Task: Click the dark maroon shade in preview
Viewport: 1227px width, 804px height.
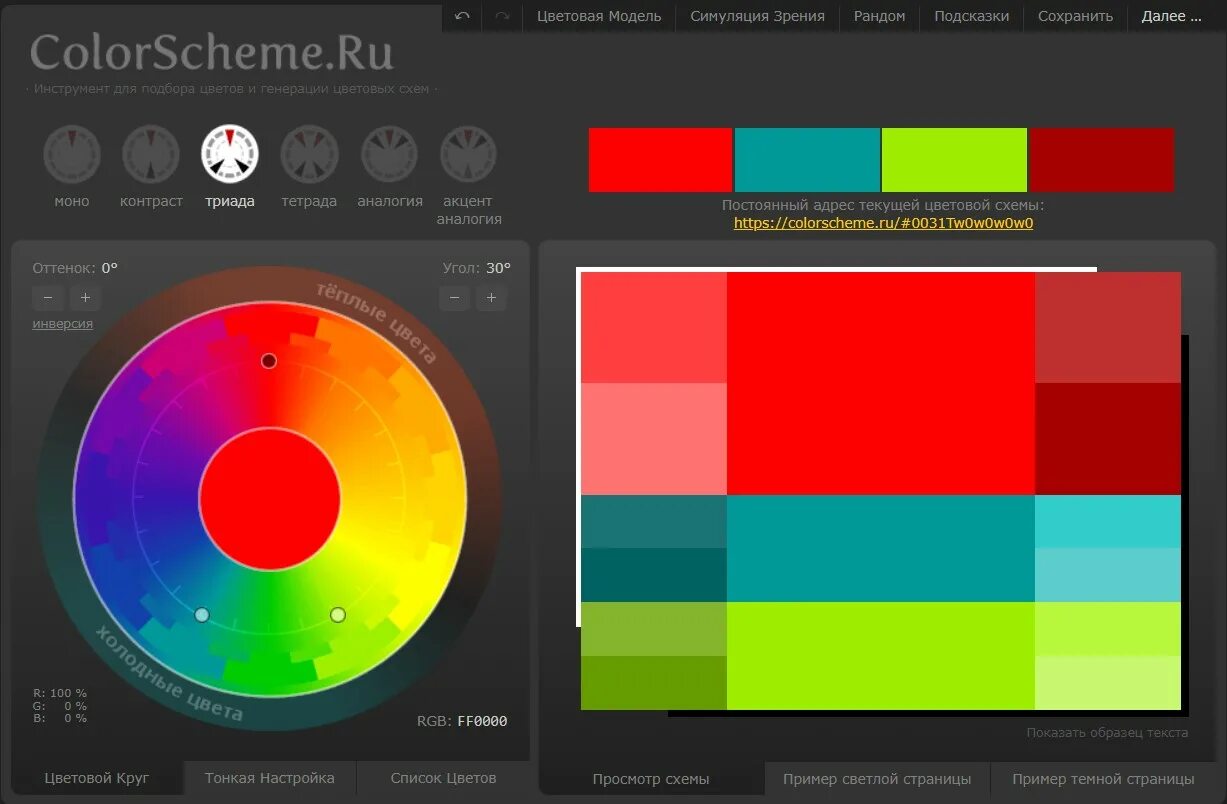Action: tap(1108, 439)
